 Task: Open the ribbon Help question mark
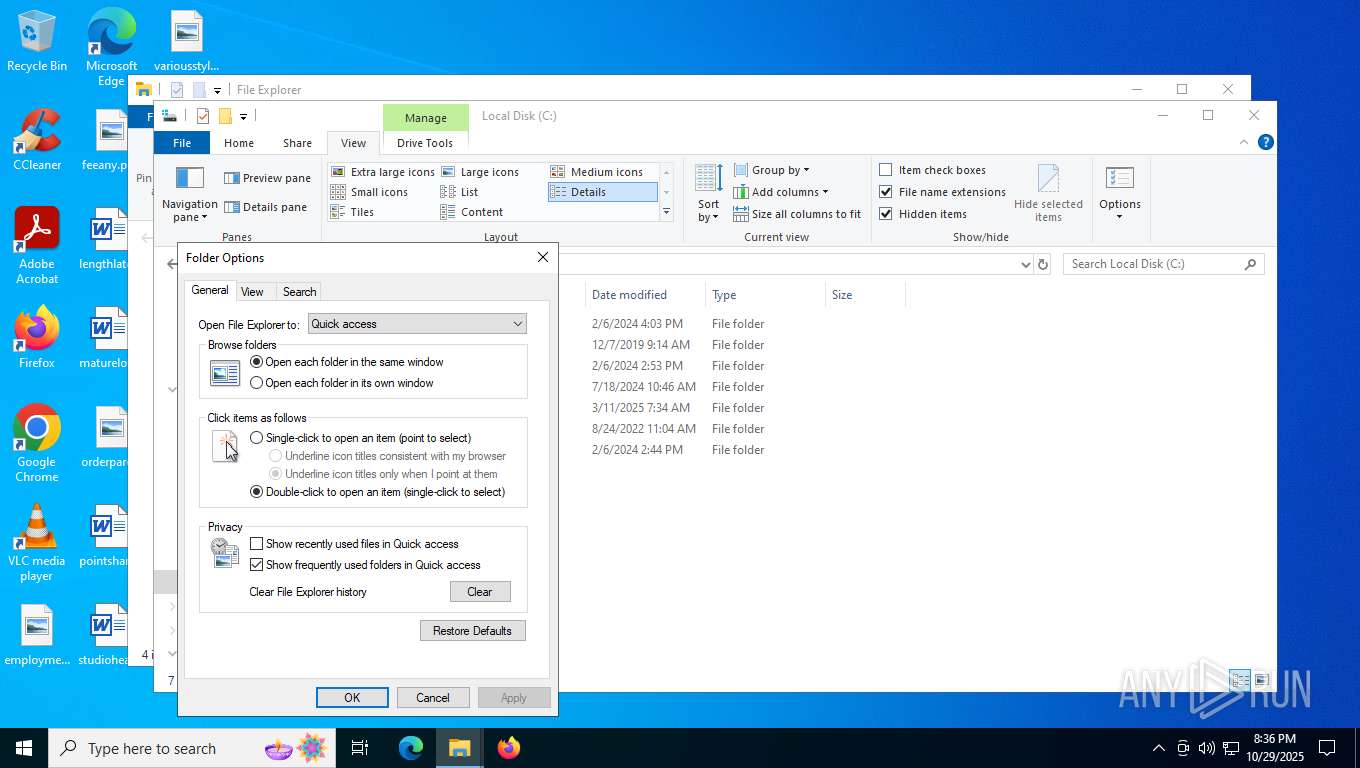tap(1266, 142)
